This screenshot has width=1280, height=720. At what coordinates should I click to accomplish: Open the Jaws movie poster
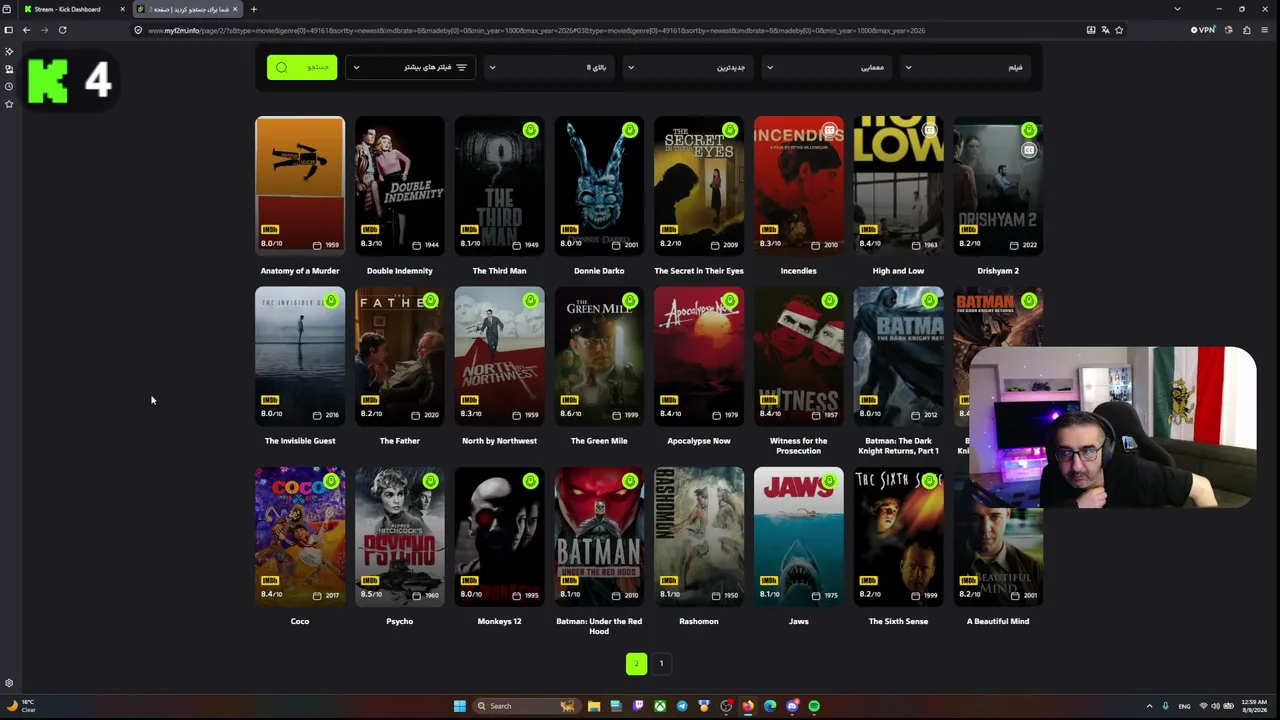[x=798, y=537]
